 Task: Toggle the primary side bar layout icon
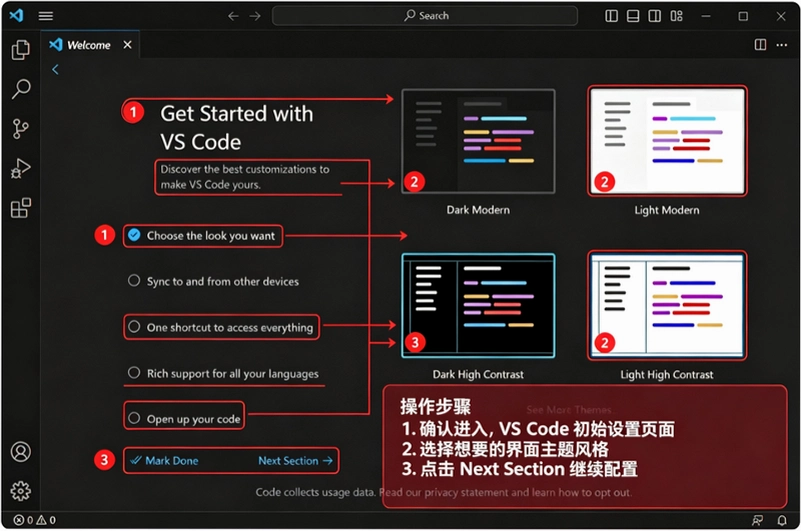611,16
